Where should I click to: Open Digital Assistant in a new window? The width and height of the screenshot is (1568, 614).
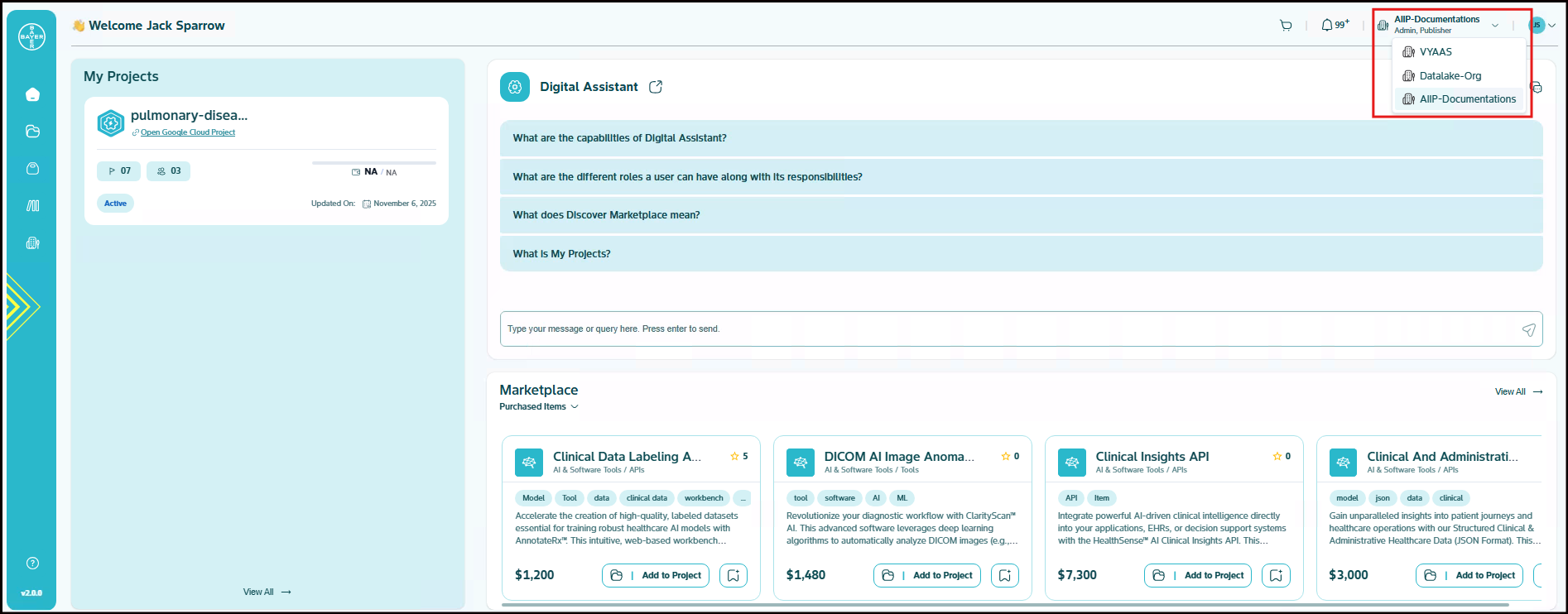click(x=656, y=87)
